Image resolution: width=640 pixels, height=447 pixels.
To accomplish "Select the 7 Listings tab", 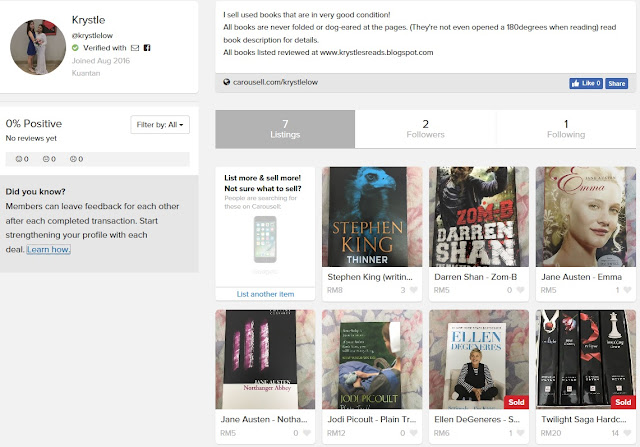I will [x=285, y=129].
